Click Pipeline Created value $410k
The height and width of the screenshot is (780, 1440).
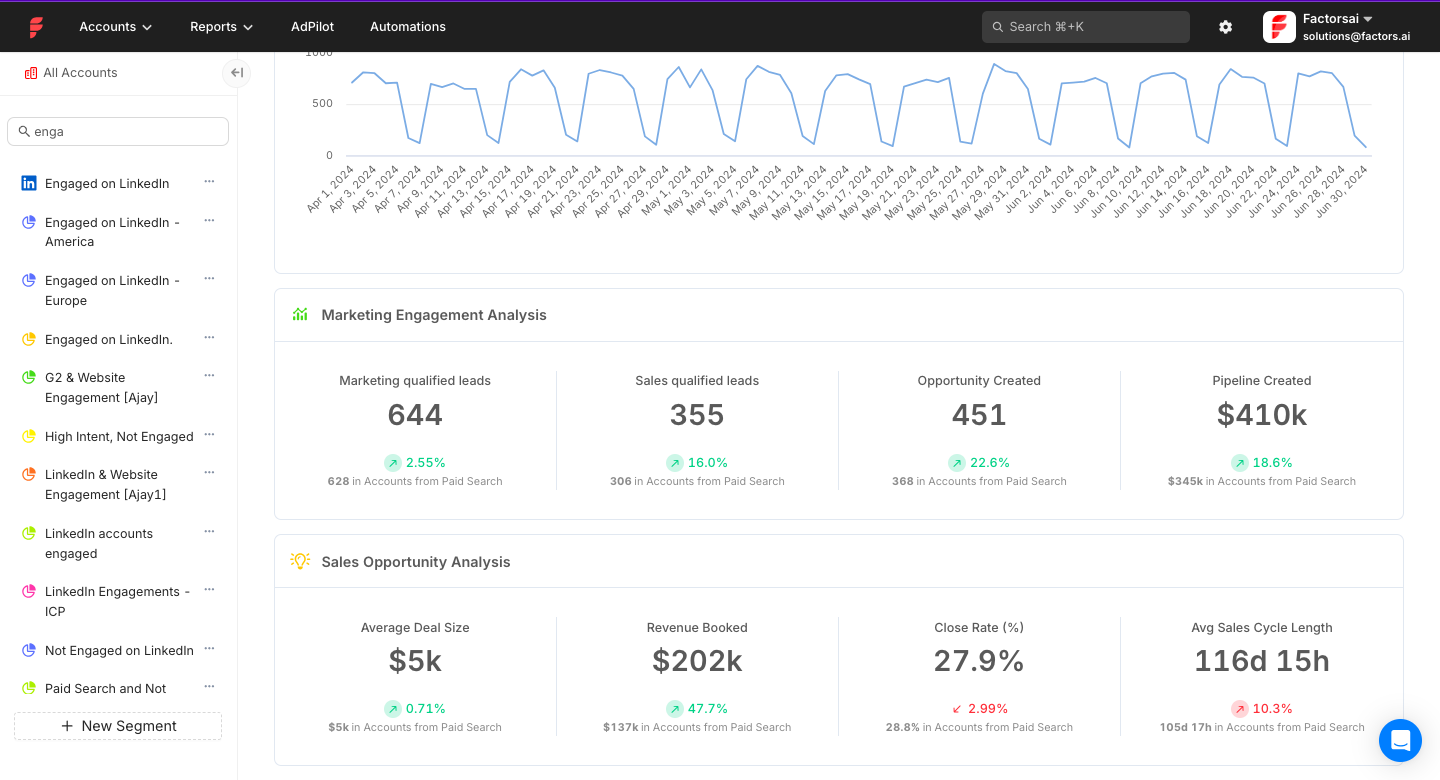click(x=1262, y=415)
